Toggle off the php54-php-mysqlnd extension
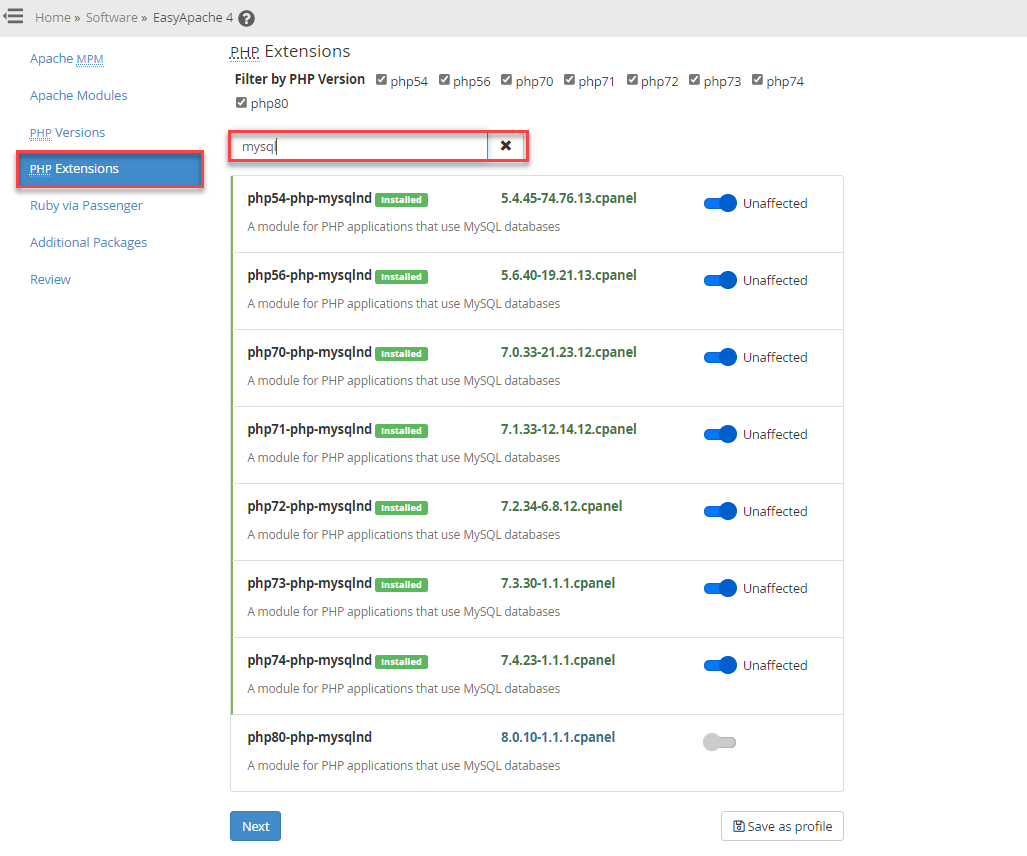1027x856 pixels. click(719, 203)
